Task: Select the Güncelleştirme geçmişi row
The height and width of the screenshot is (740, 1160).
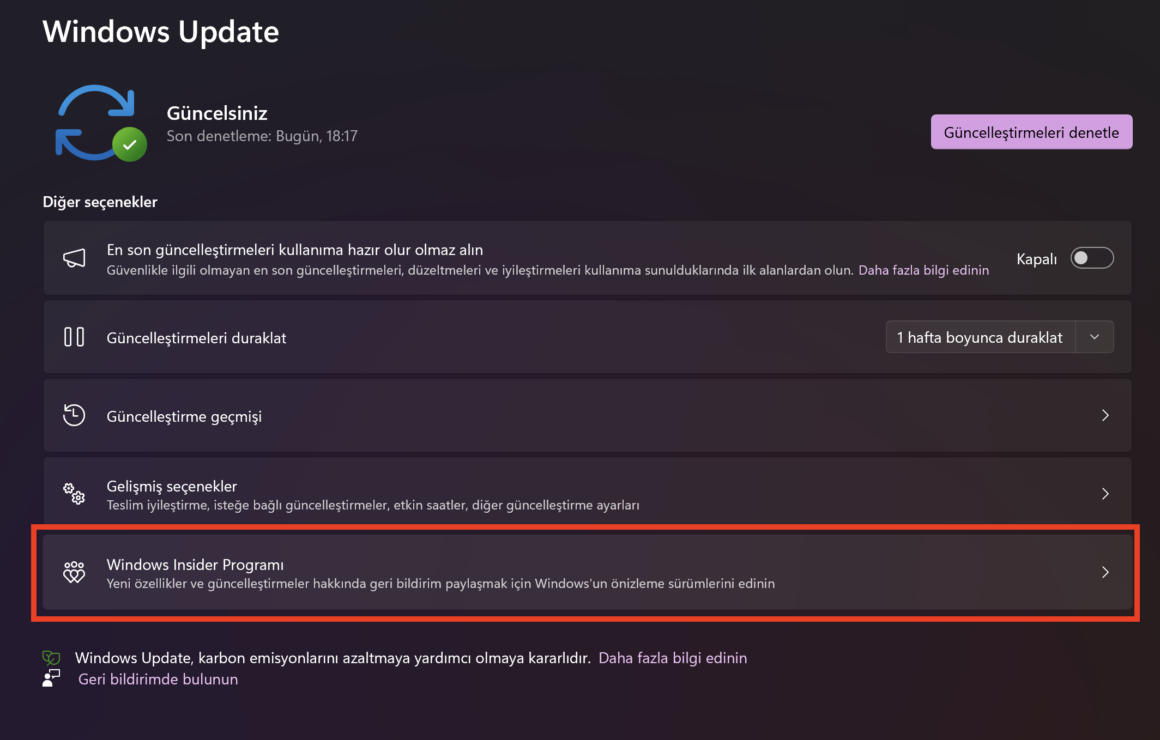Action: point(587,415)
